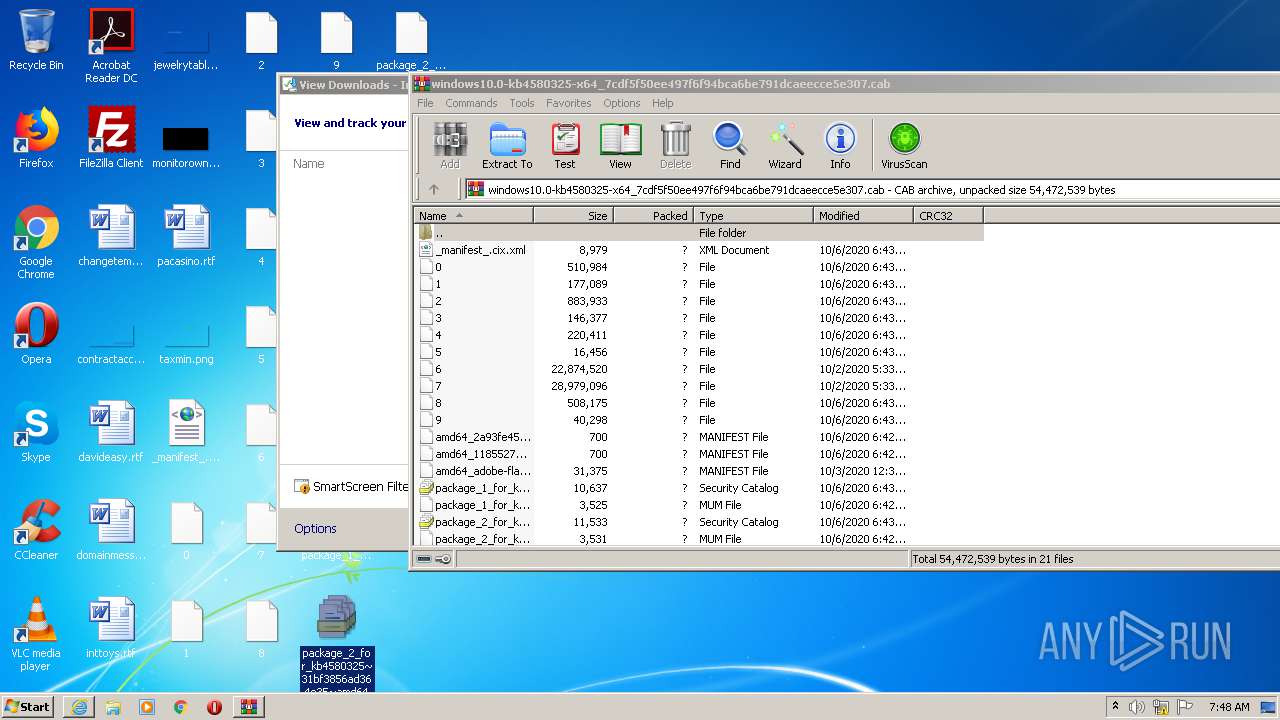Click the Start button
Viewport: 1280px width, 720px height.
pyautogui.click(x=28, y=707)
